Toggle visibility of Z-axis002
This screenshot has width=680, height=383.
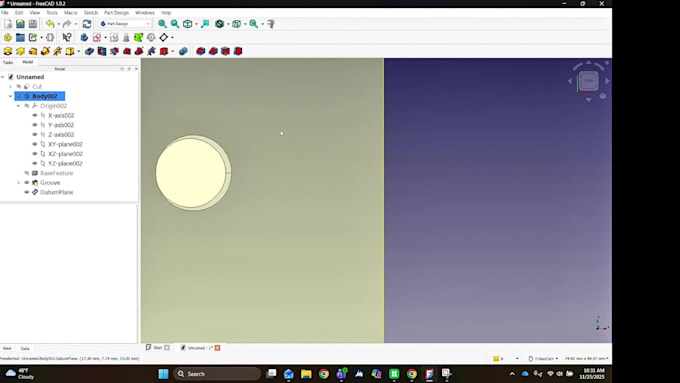tap(35, 134)
